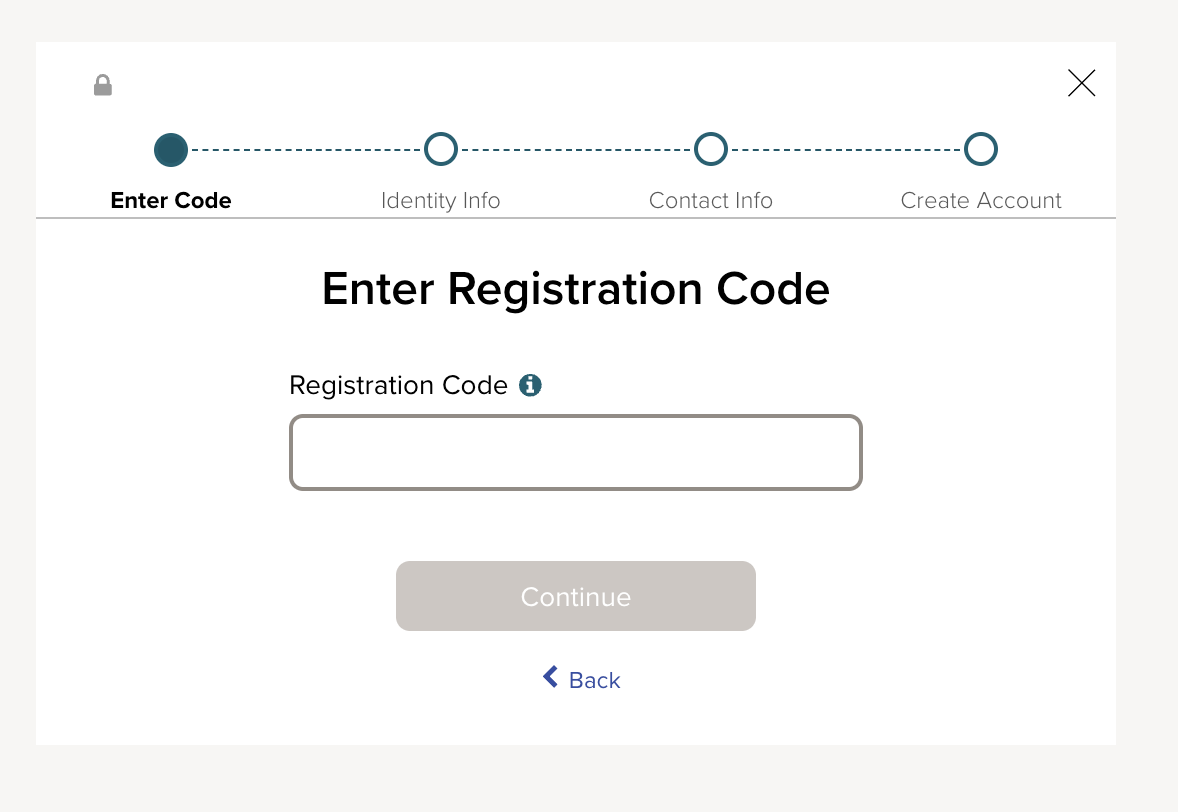
Task: Click dashed progress line before Create Account
Action: [846, 149]
